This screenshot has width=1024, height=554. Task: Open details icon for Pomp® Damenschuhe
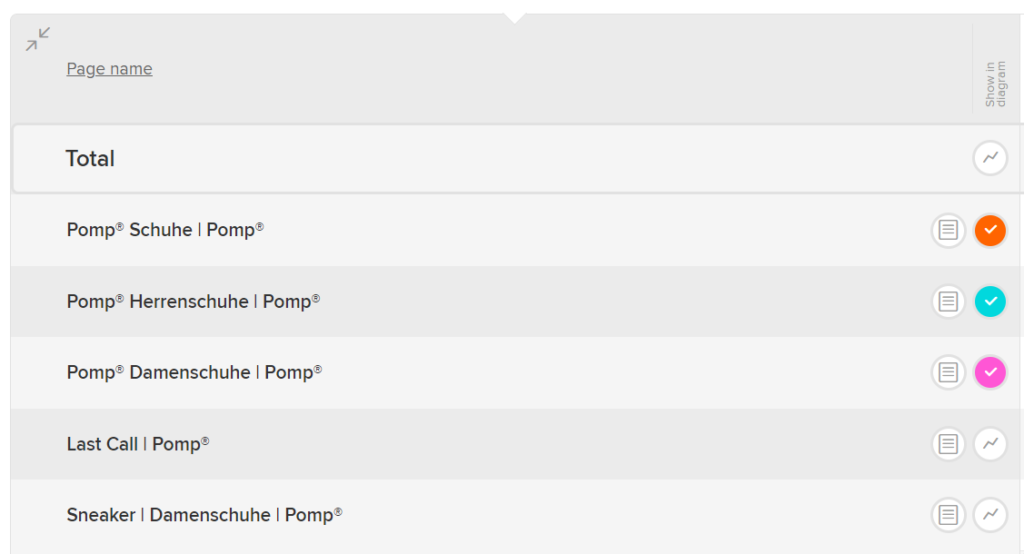pyautogui.click(x=948, y=373)
